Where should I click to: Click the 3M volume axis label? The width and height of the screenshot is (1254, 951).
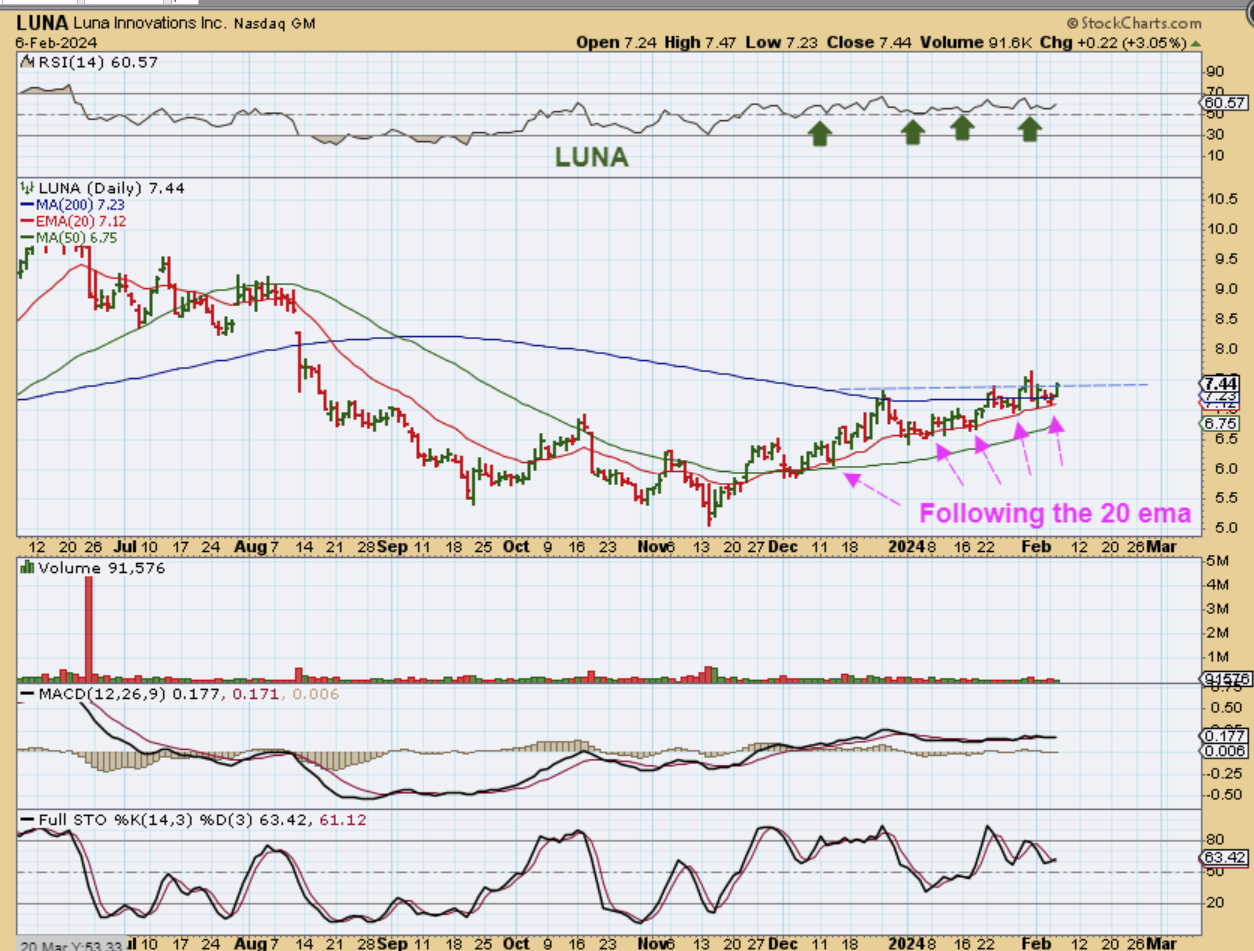click(x=1219, y=609)
